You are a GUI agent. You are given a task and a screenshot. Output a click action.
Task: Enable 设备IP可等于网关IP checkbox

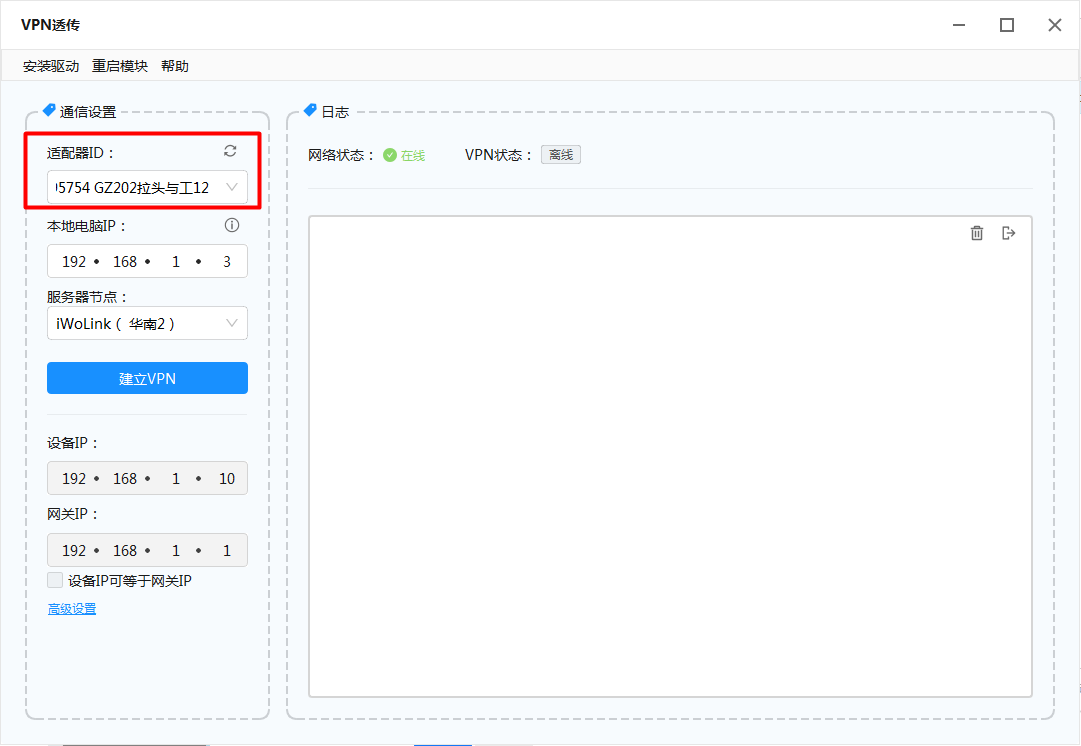pyautogui.click(x=55, y=580)
